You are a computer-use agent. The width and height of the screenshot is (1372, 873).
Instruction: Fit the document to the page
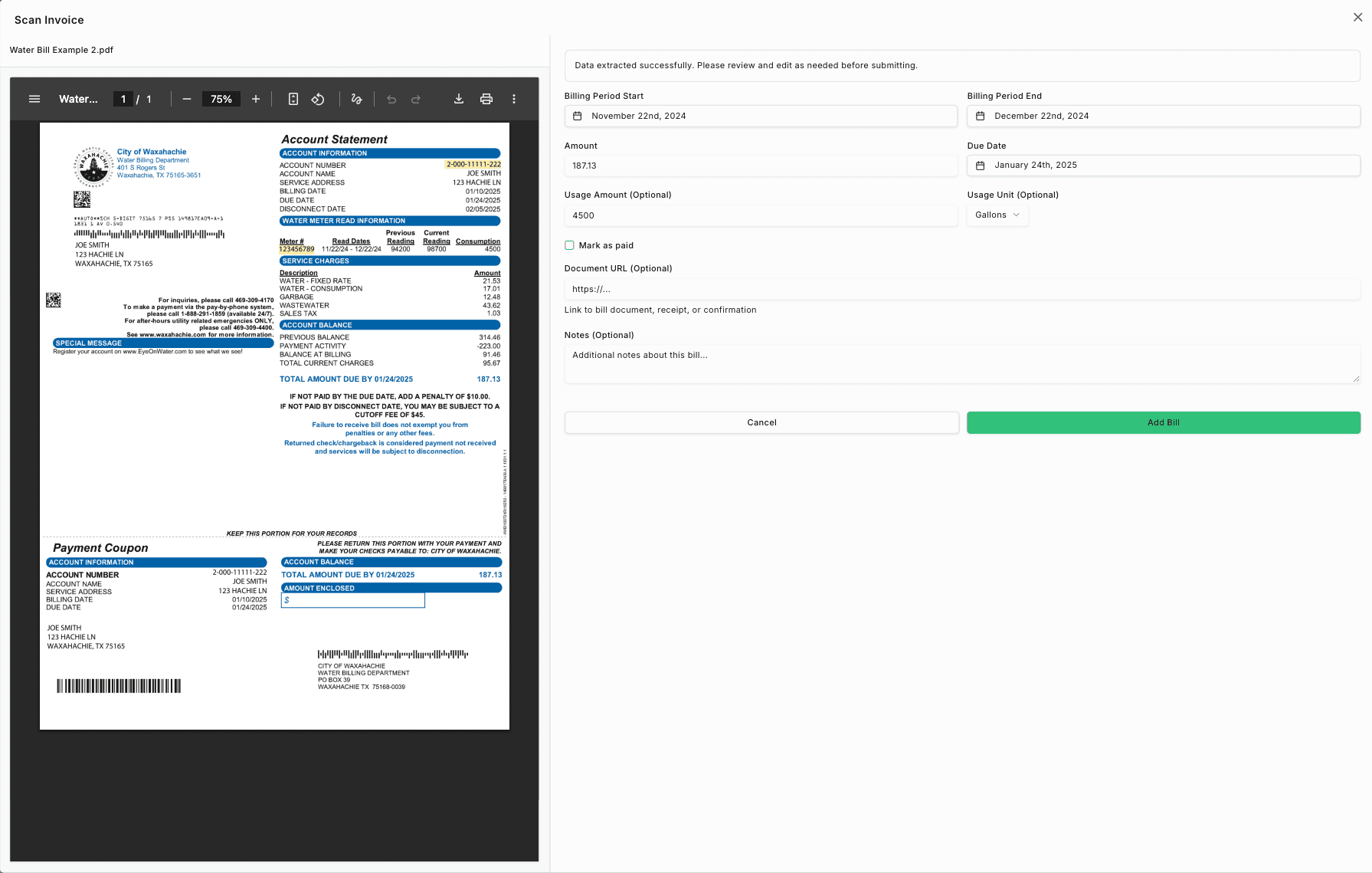(x=293, y=99)
